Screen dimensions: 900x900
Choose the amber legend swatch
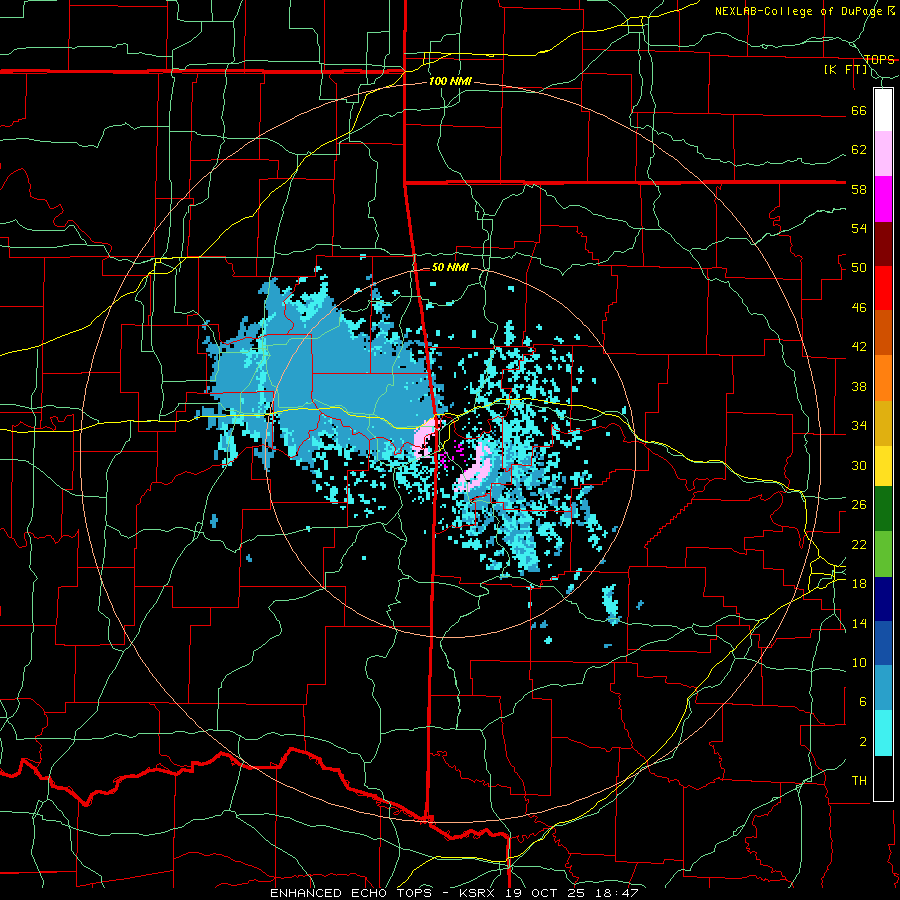coord(883,423)
